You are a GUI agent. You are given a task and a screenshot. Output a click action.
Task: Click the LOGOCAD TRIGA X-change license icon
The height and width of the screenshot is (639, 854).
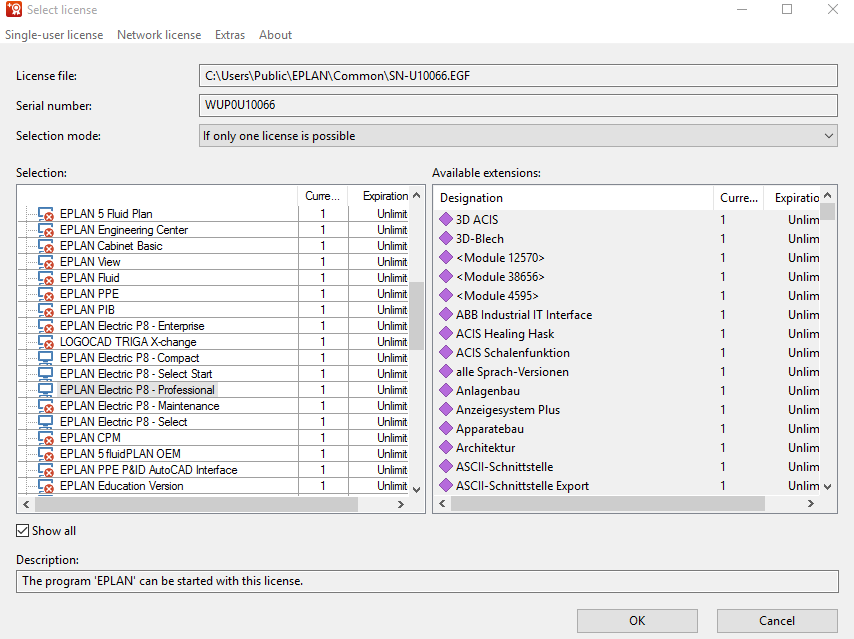[46, 342]
